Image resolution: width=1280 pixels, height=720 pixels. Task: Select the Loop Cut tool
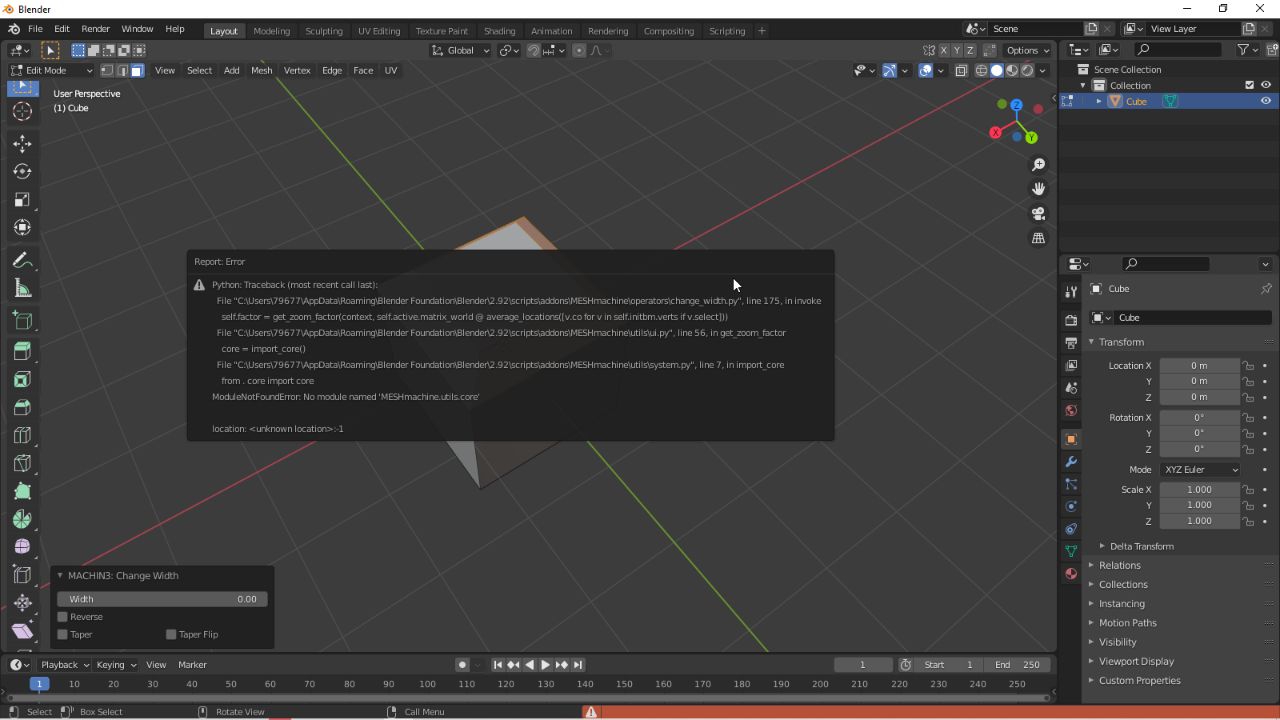pos(22,436)
